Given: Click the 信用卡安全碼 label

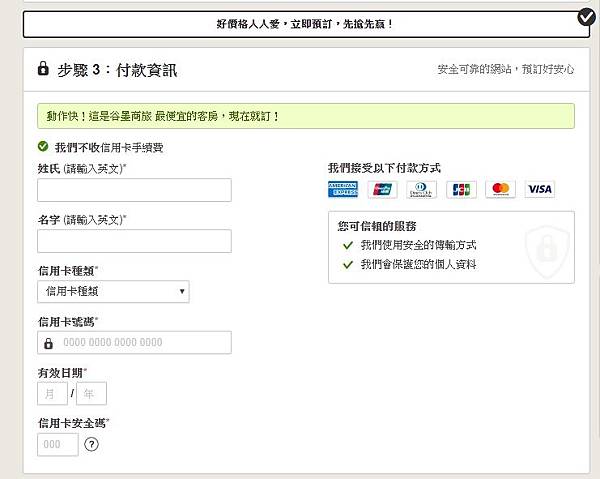Looking at the screenshot, I should [73, 423].
